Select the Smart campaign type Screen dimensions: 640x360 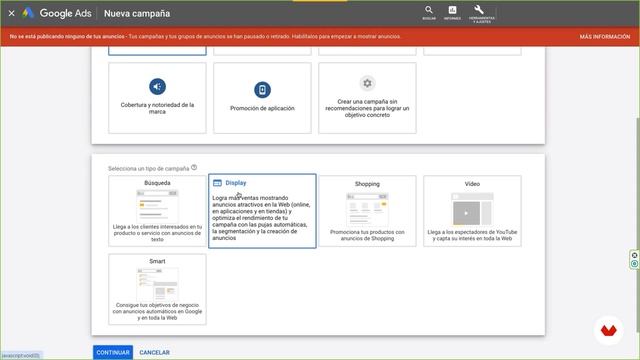click(157, 289)
